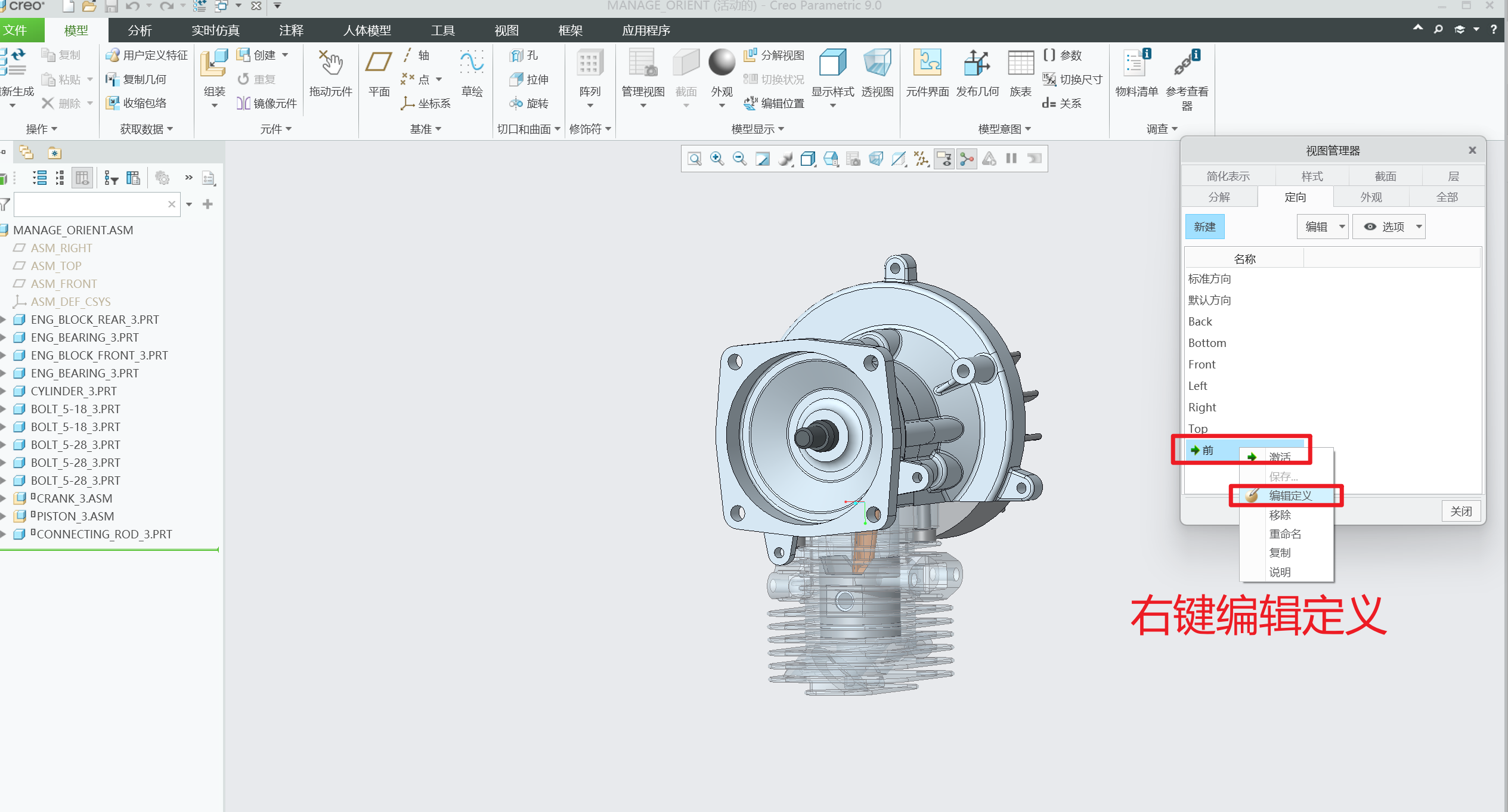Screen dimensions: 1508x812
Task: Open the 选项 dropdown in View Manager
Action: [x=1389, y=227]
